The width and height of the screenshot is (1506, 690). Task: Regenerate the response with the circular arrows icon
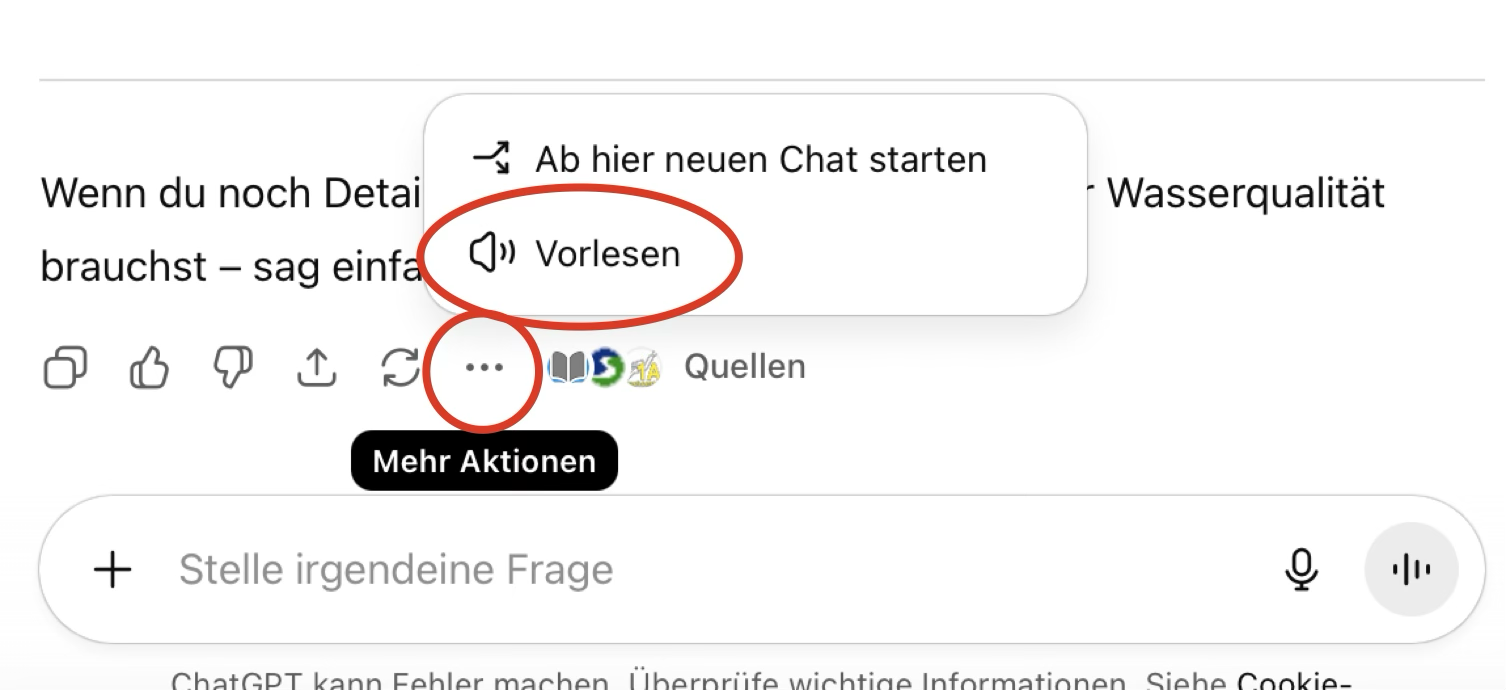pos(400,367)
